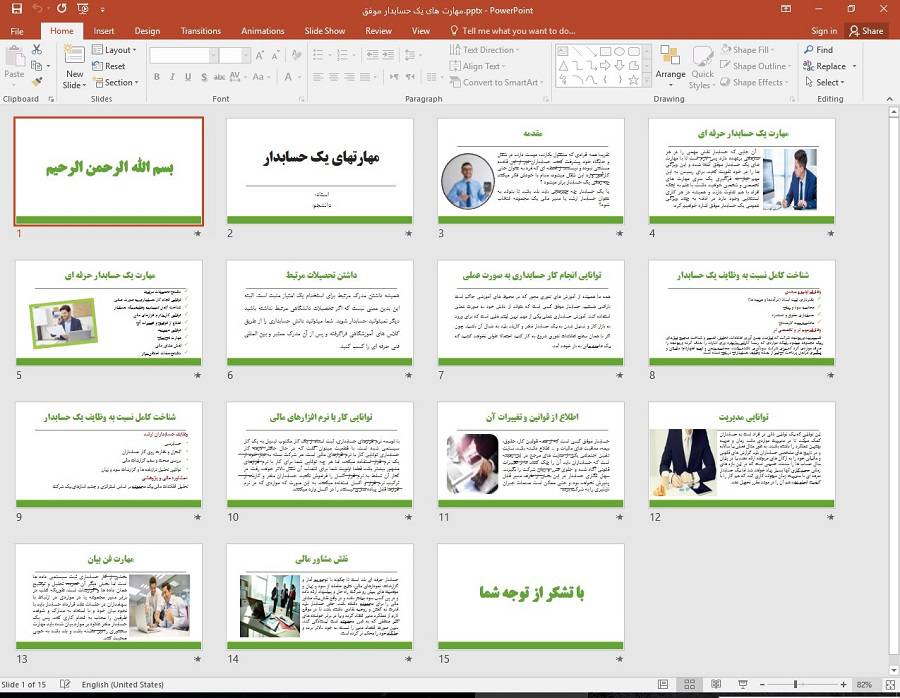Toggle italic formatting
Image resolution: width=900 pixels, height=698 pixels.
click(x=172, y=76)
